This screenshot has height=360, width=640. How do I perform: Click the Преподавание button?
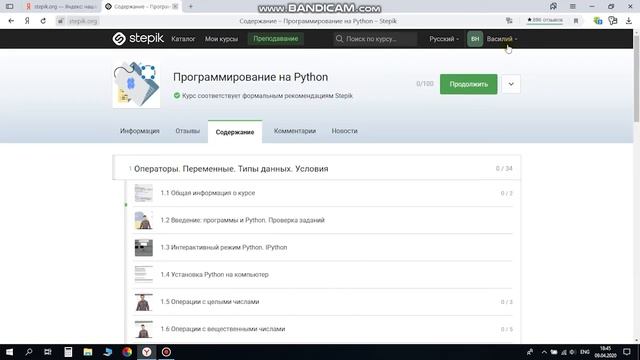pyautogui.click(x=276, y=39)
